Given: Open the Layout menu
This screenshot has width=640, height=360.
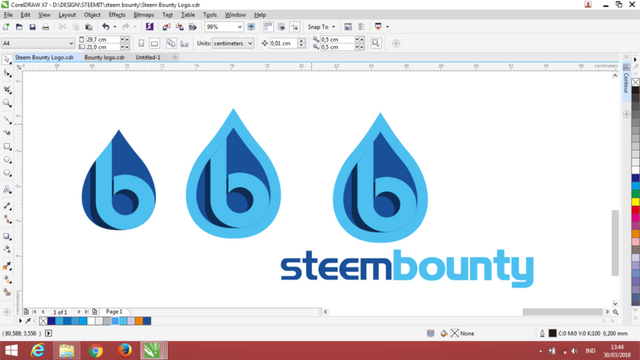Looking at the screenshot, I should [x=67, y=15].
